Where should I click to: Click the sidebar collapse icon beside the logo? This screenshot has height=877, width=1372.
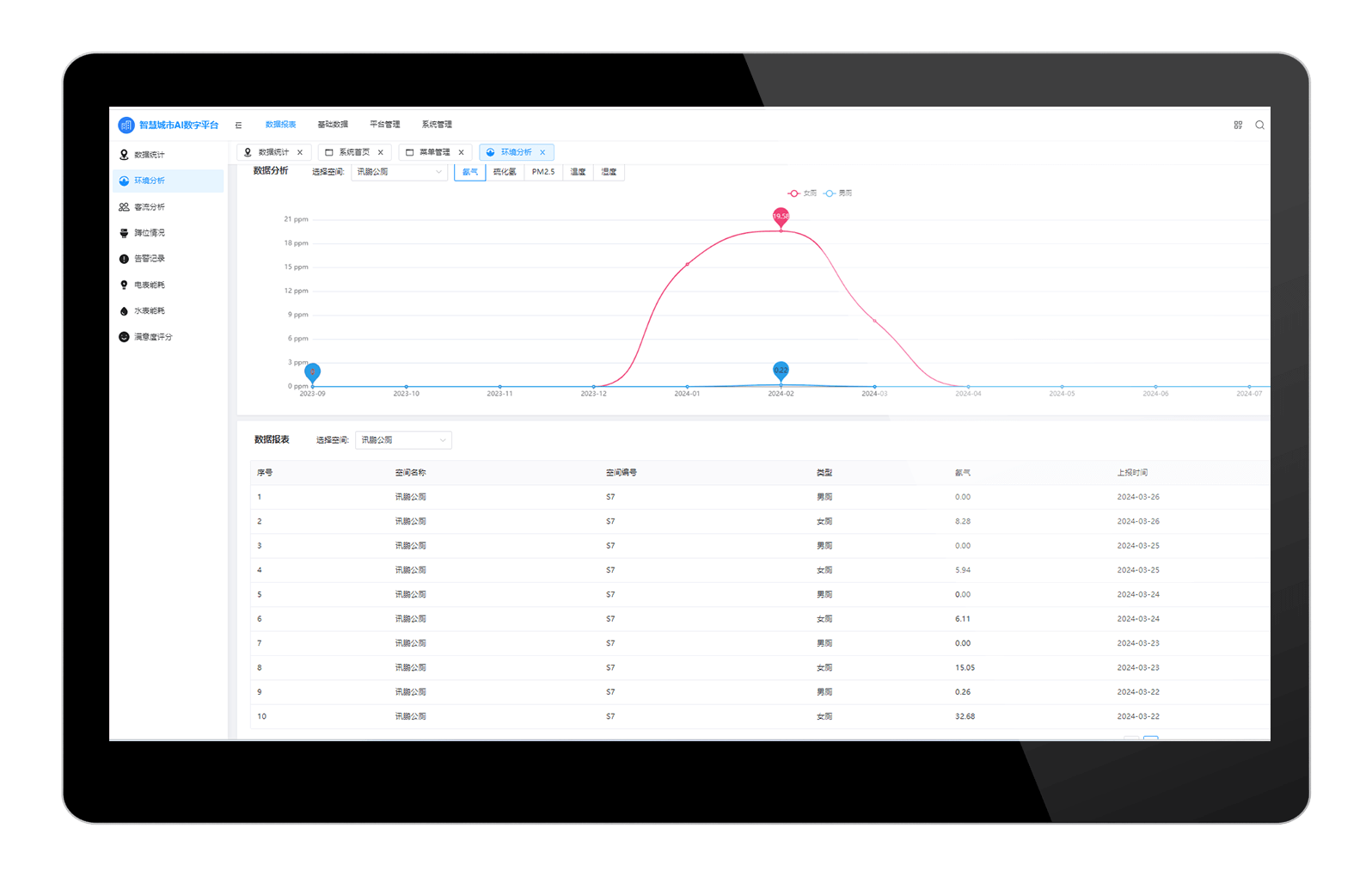pos(239,125)
